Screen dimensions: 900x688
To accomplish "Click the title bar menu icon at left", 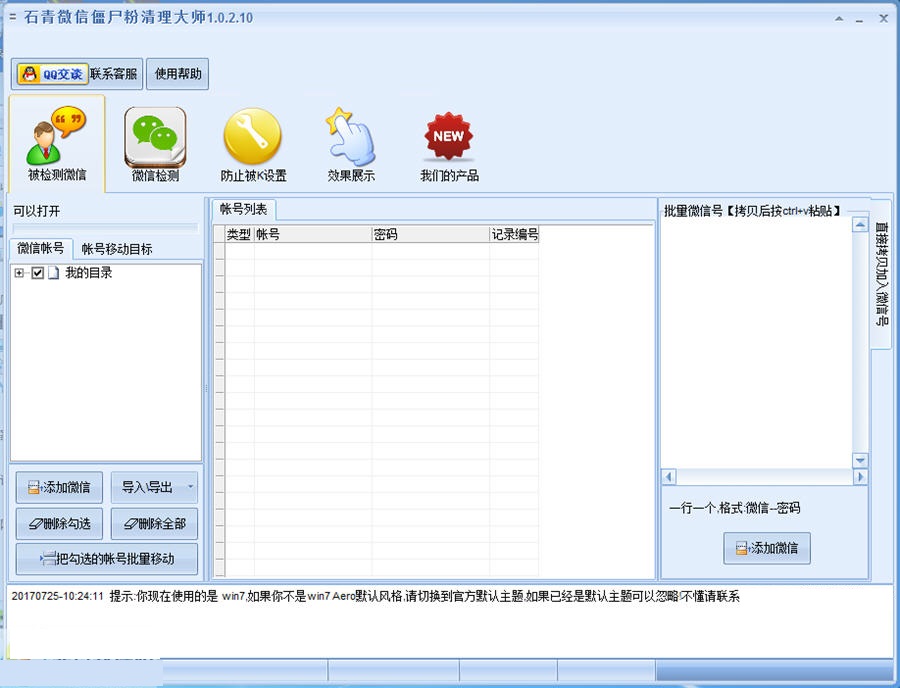I will 13,18.
